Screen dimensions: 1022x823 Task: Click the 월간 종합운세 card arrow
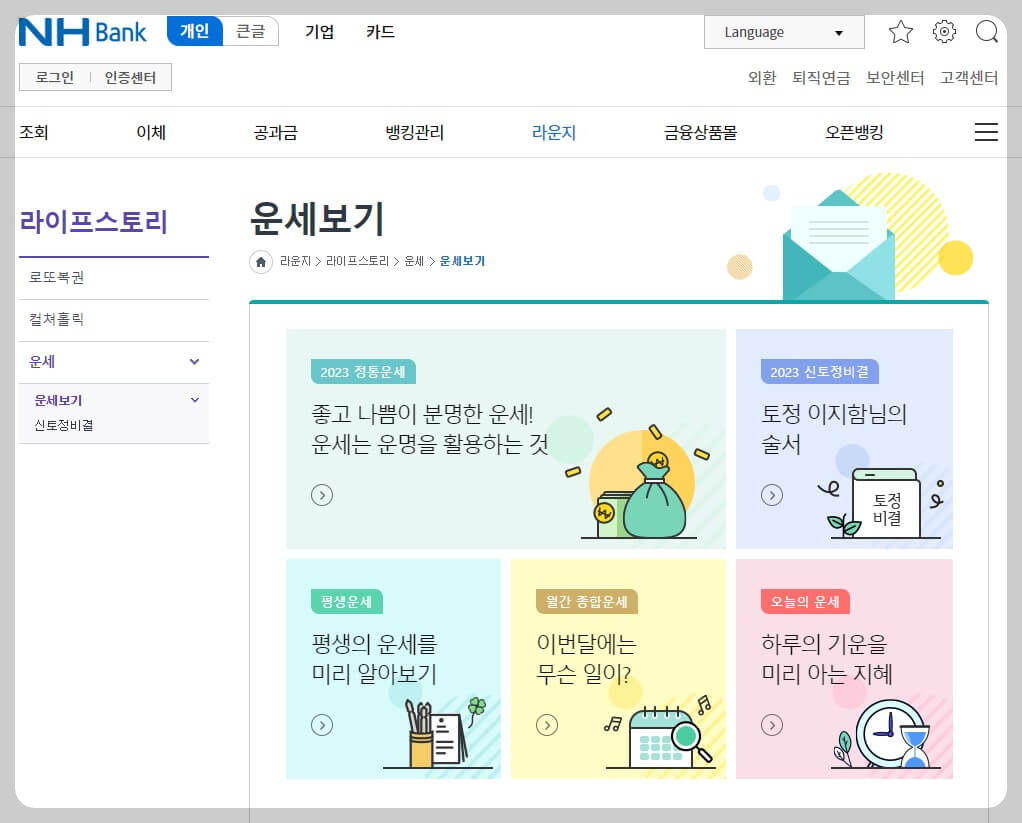(x=547, y=725)
